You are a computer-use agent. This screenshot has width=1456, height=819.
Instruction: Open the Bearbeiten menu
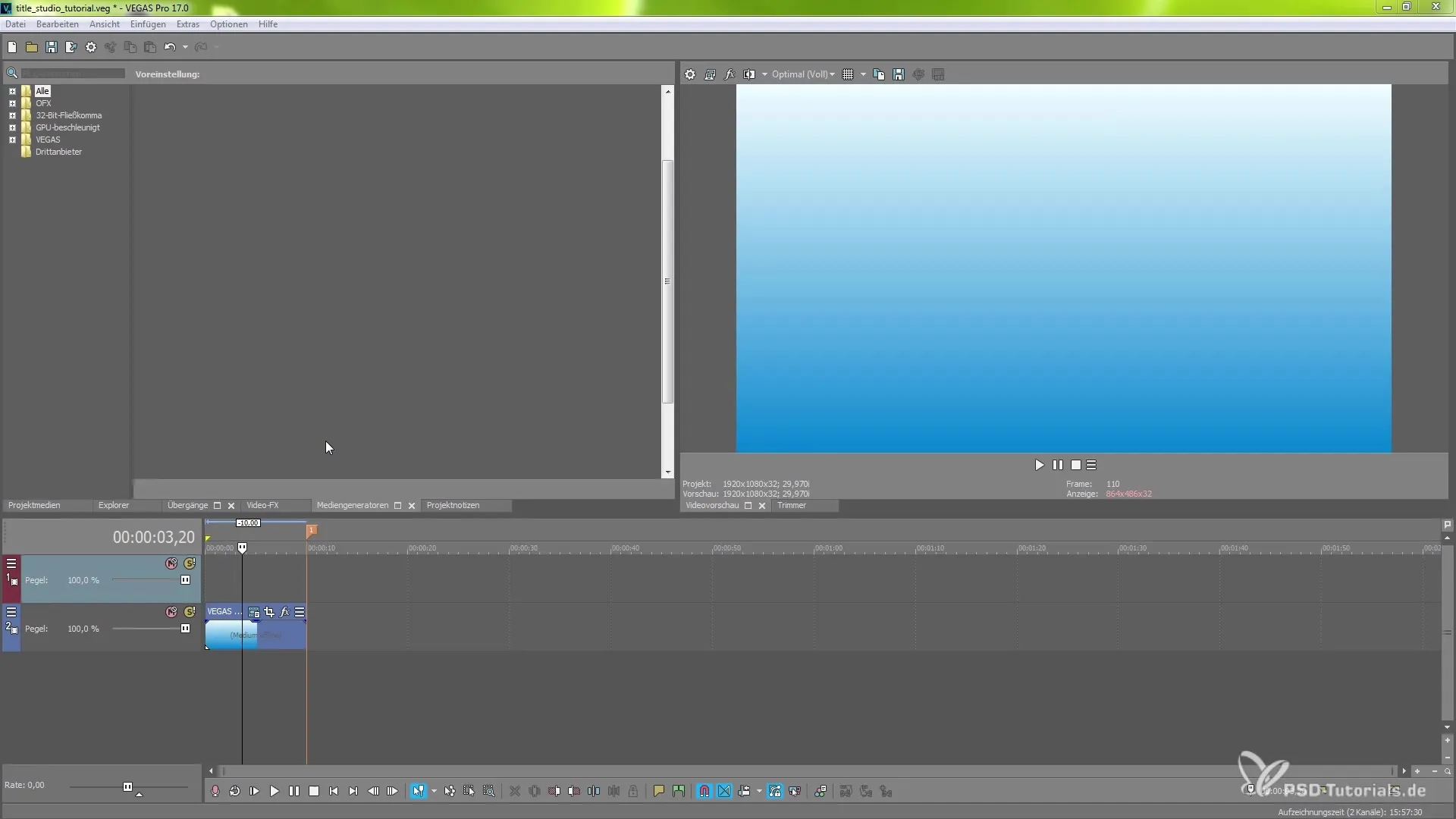[x=58, y=24]
